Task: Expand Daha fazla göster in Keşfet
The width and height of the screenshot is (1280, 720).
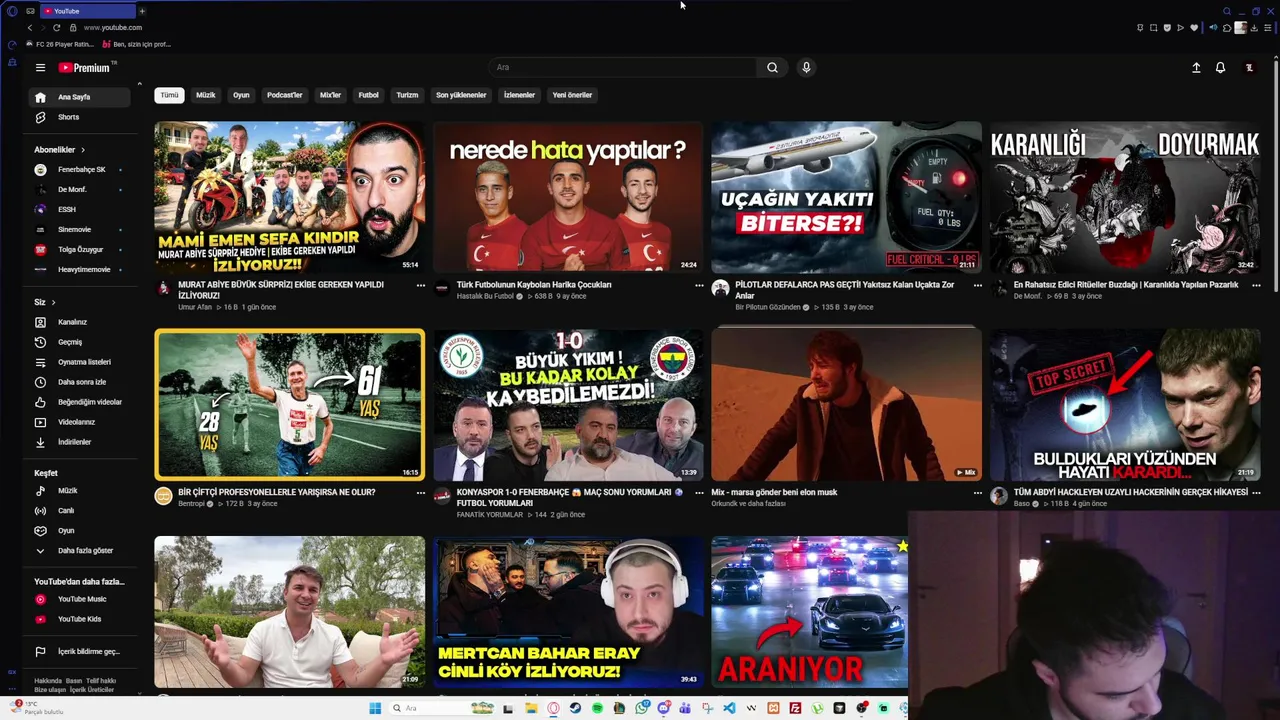Action: [x=80, y=550]
